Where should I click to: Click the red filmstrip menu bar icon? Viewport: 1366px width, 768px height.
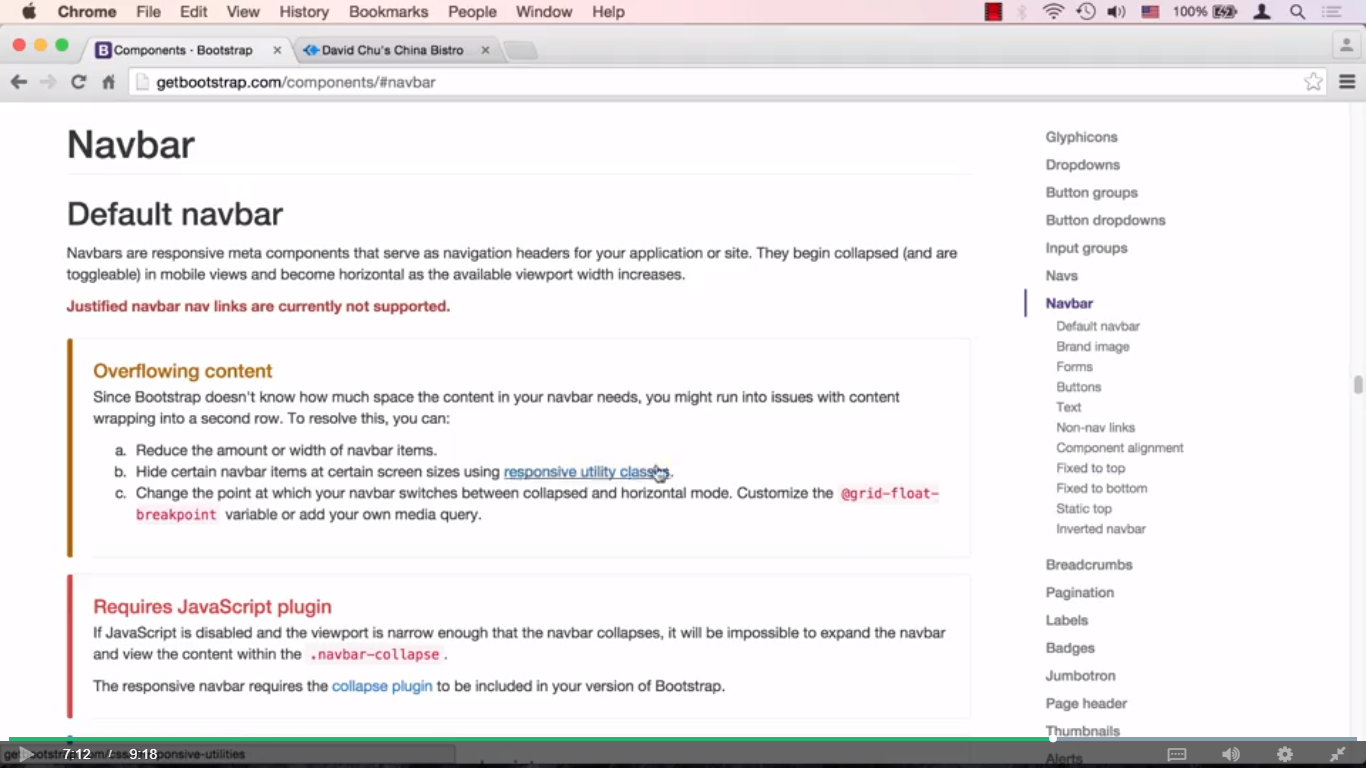click(993, 12)
